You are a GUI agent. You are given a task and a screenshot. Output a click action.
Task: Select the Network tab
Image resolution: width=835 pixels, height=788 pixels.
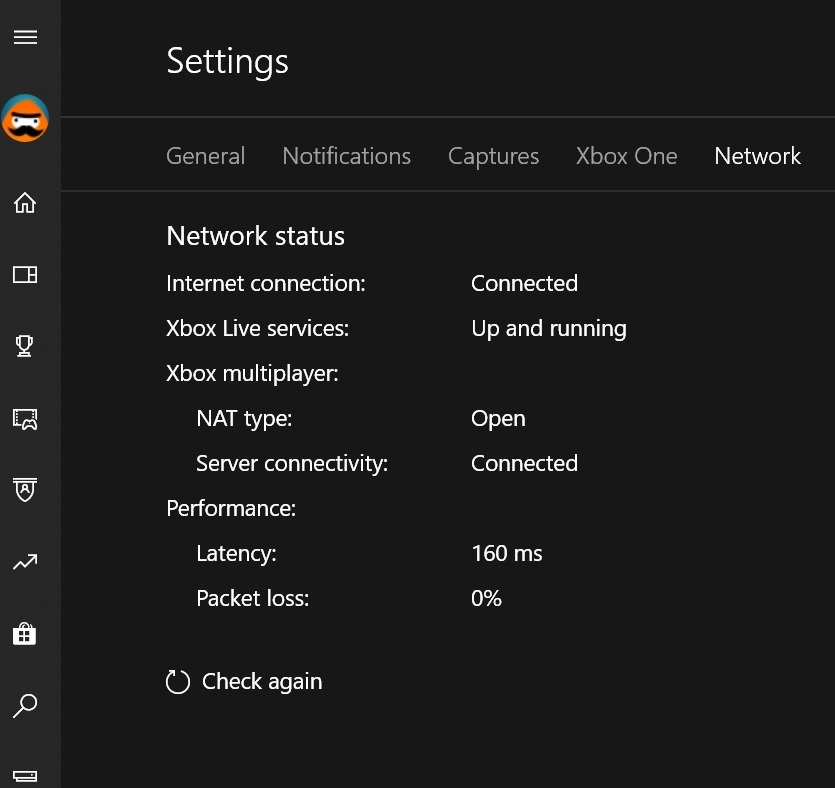pos(757,156)
